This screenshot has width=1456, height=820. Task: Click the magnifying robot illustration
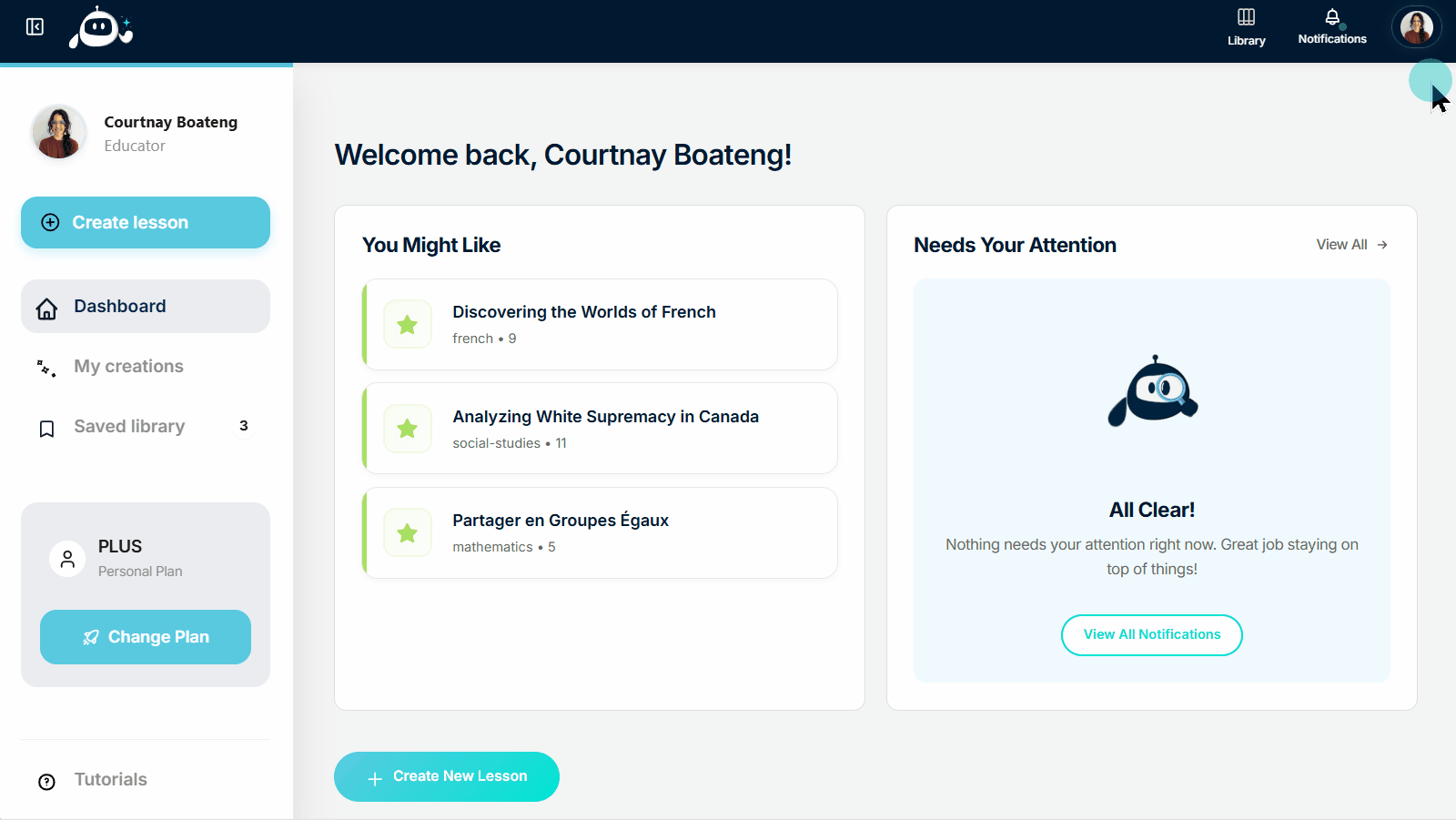pos(1152,391)
